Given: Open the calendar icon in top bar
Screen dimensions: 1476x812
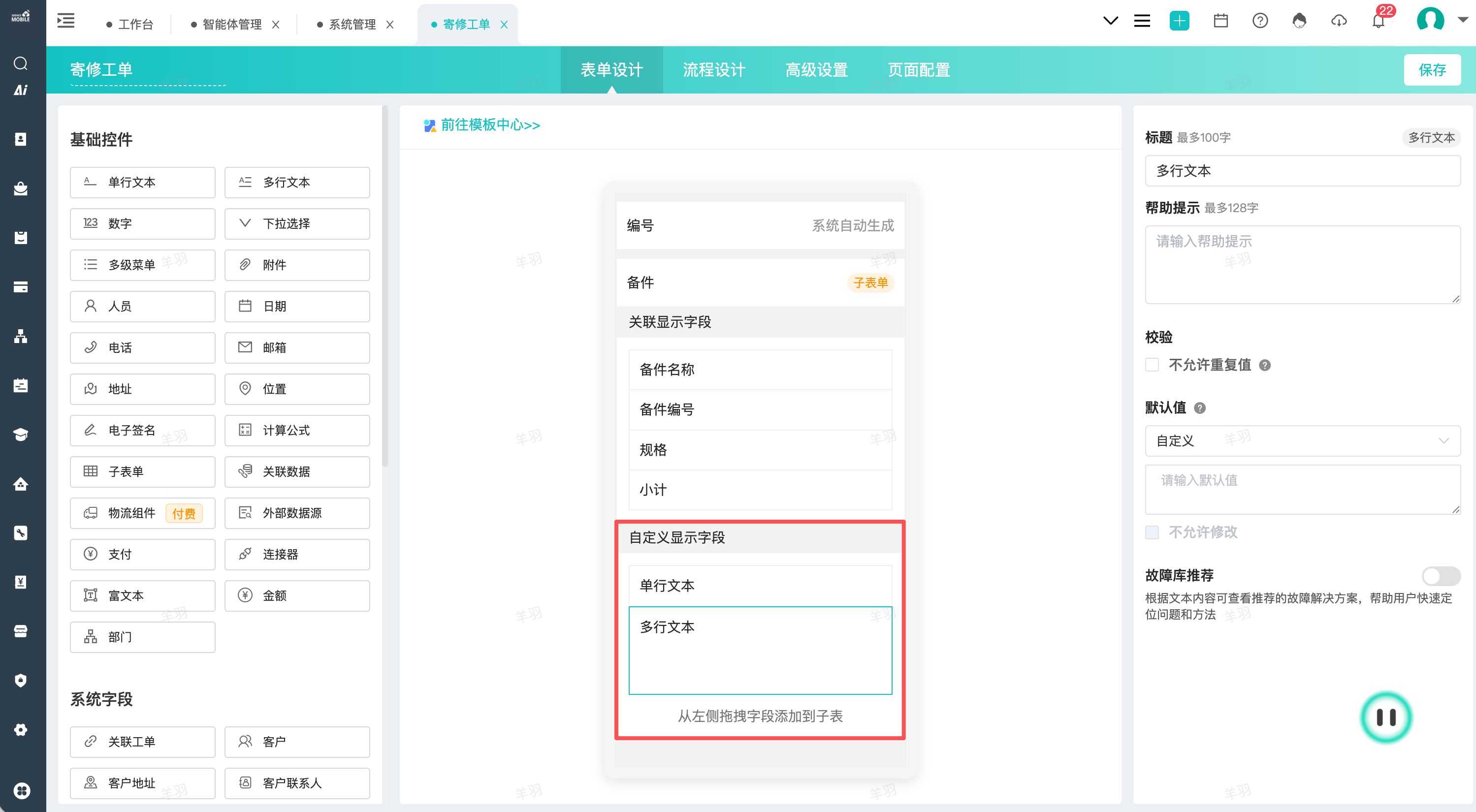Looking at the screenshot, I should (1220, 21).
